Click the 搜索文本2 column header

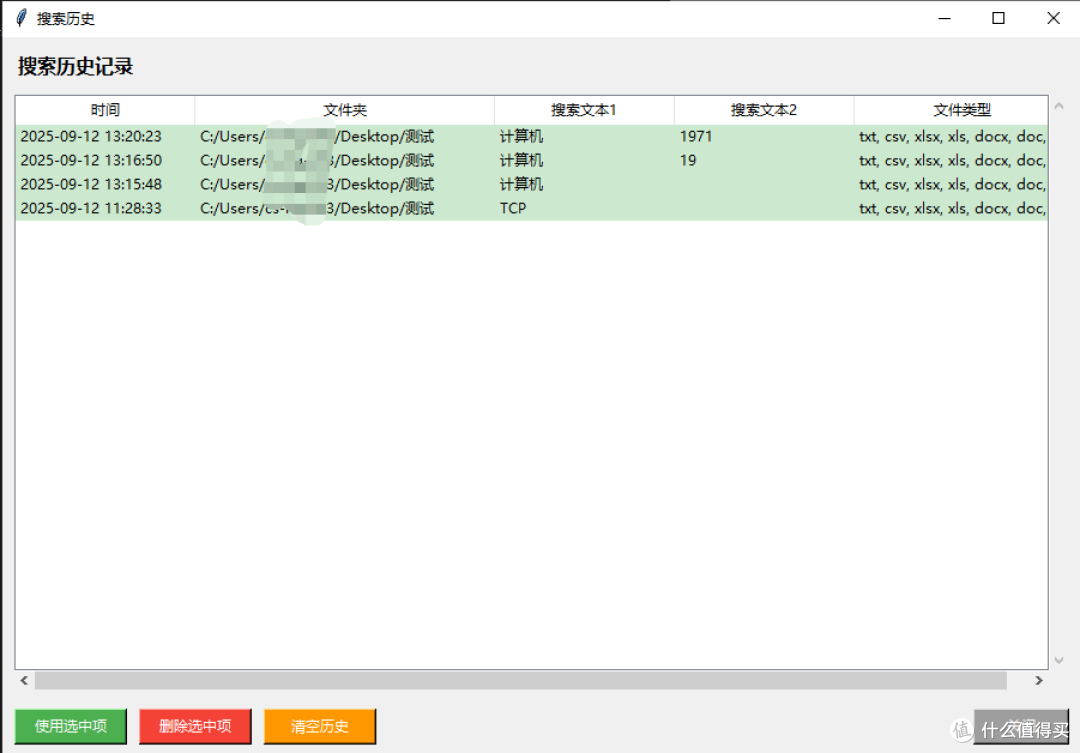(x=764, y=110)
